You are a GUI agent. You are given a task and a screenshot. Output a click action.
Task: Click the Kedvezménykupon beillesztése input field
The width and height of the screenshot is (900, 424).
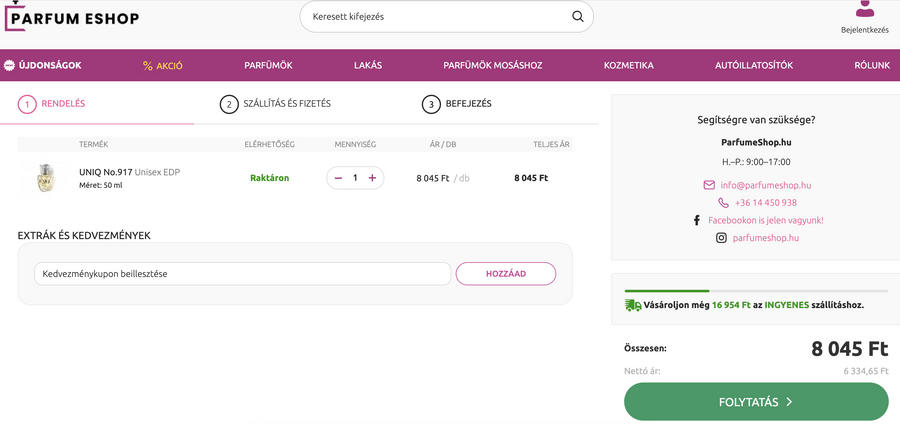(242, 274)
